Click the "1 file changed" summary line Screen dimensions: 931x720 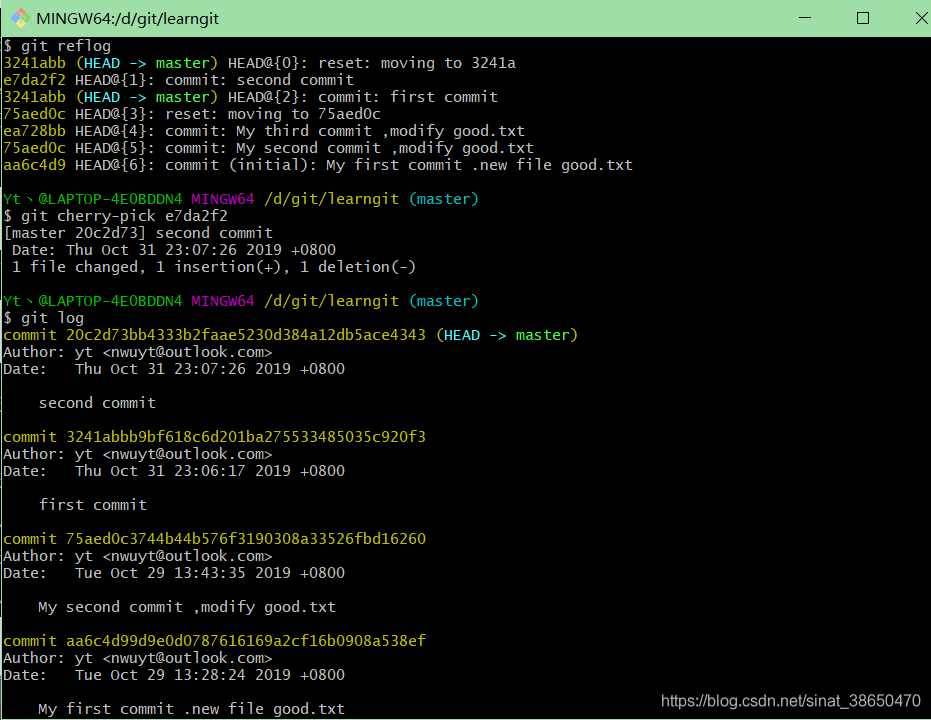pos(214,267)
